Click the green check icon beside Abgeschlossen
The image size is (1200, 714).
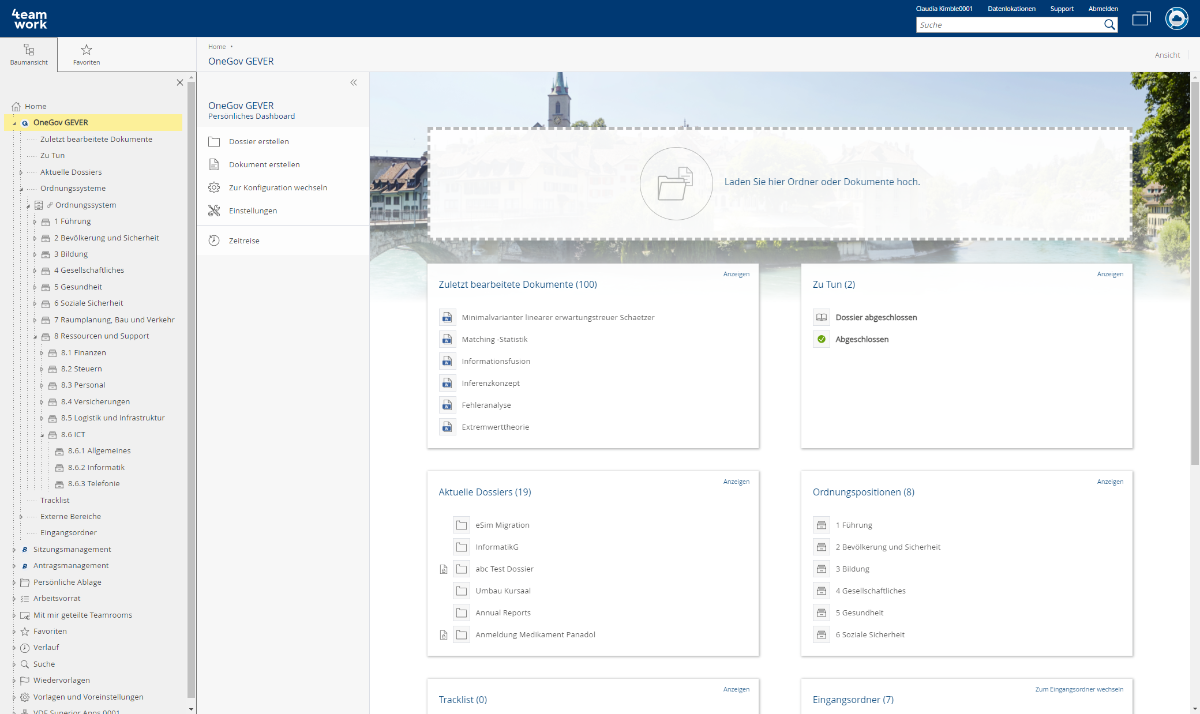click(821, 339)
